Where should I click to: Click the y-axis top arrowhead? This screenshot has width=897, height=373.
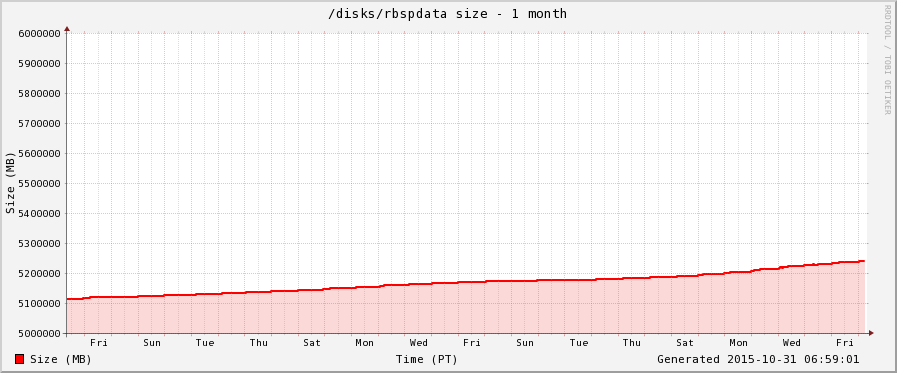(x=67, y=28)
